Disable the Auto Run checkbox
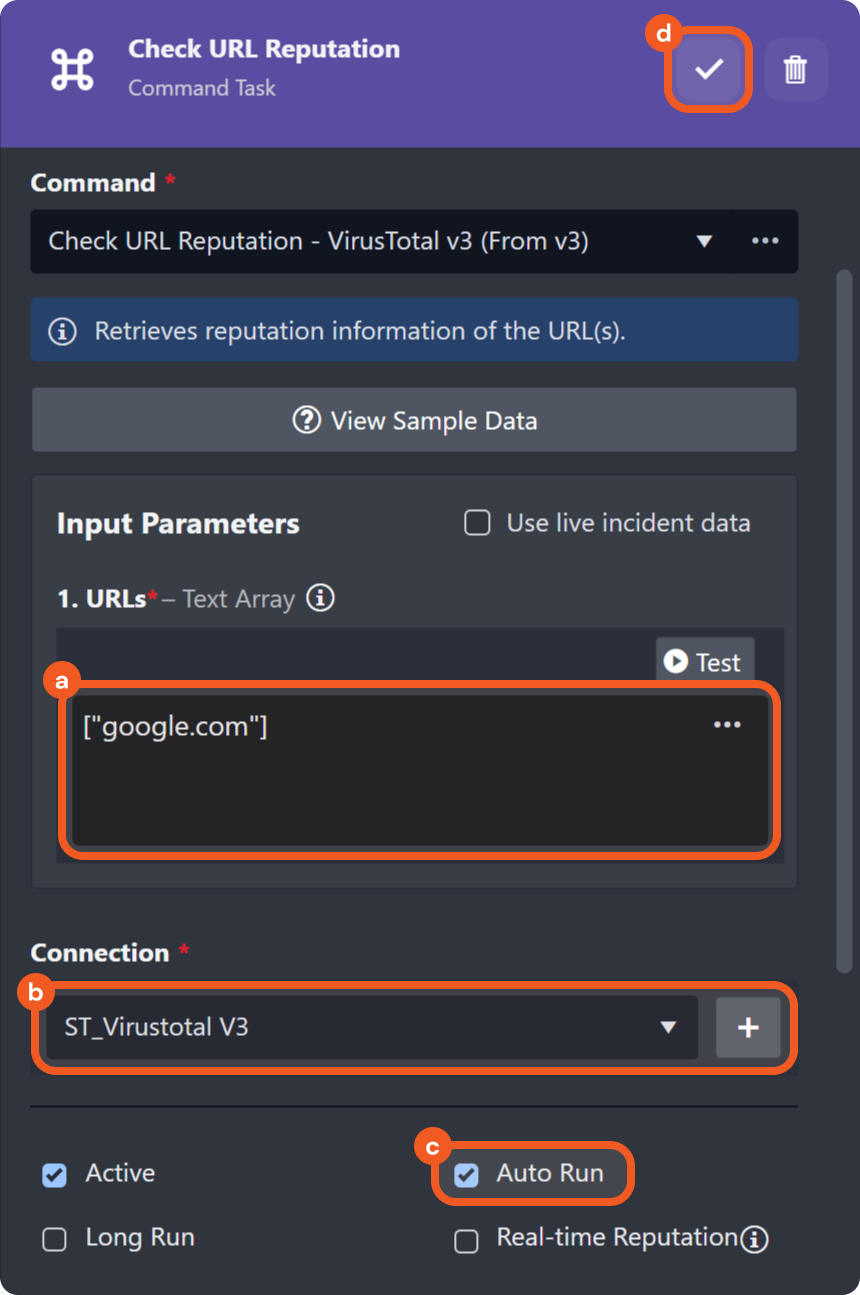Screen dimensions: 860x1295 point(466,1175)
